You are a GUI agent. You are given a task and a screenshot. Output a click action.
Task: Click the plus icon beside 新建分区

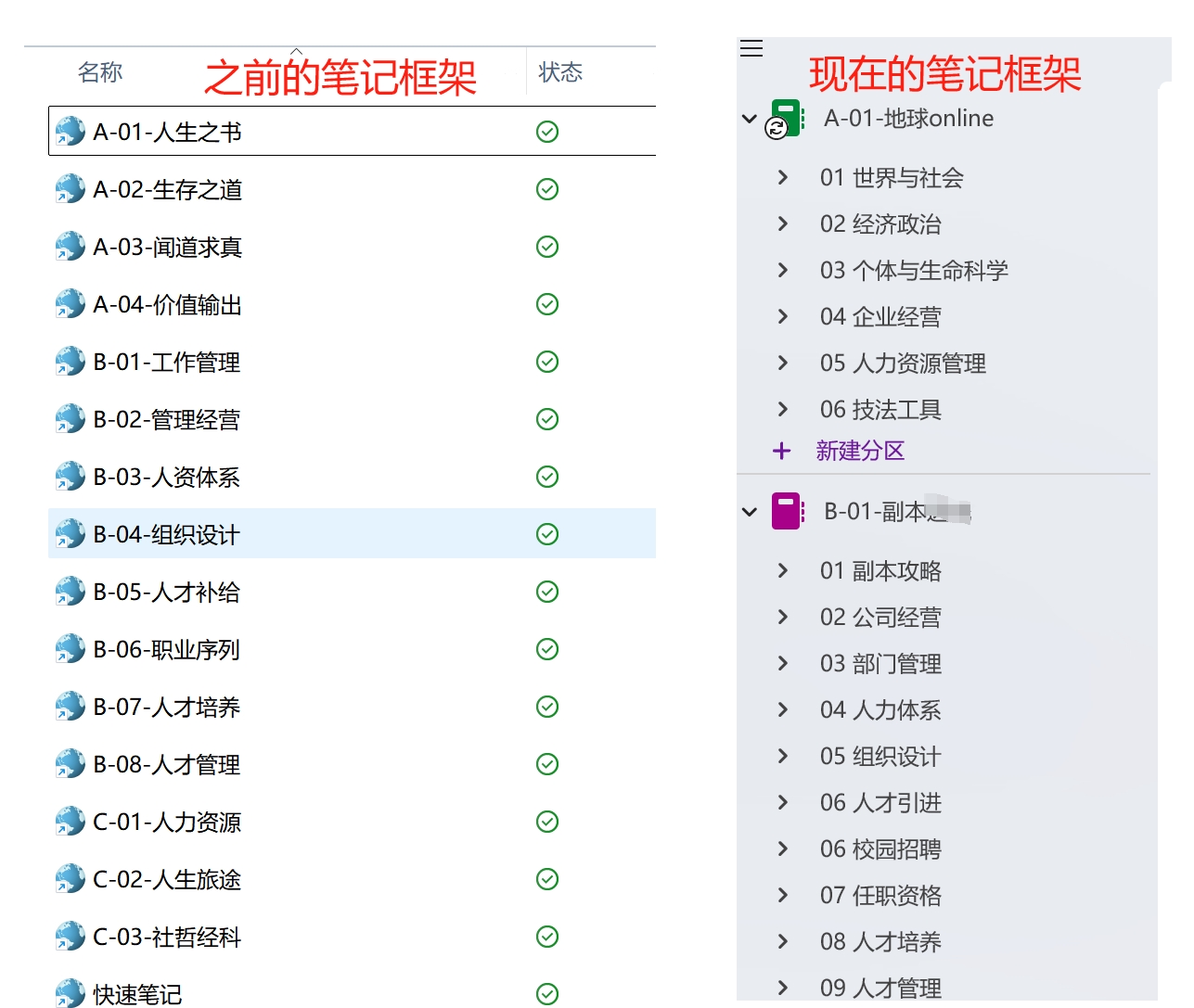782,451
